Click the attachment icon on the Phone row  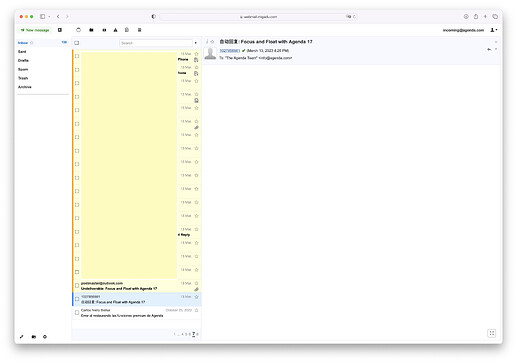click(x=196, y=60)
